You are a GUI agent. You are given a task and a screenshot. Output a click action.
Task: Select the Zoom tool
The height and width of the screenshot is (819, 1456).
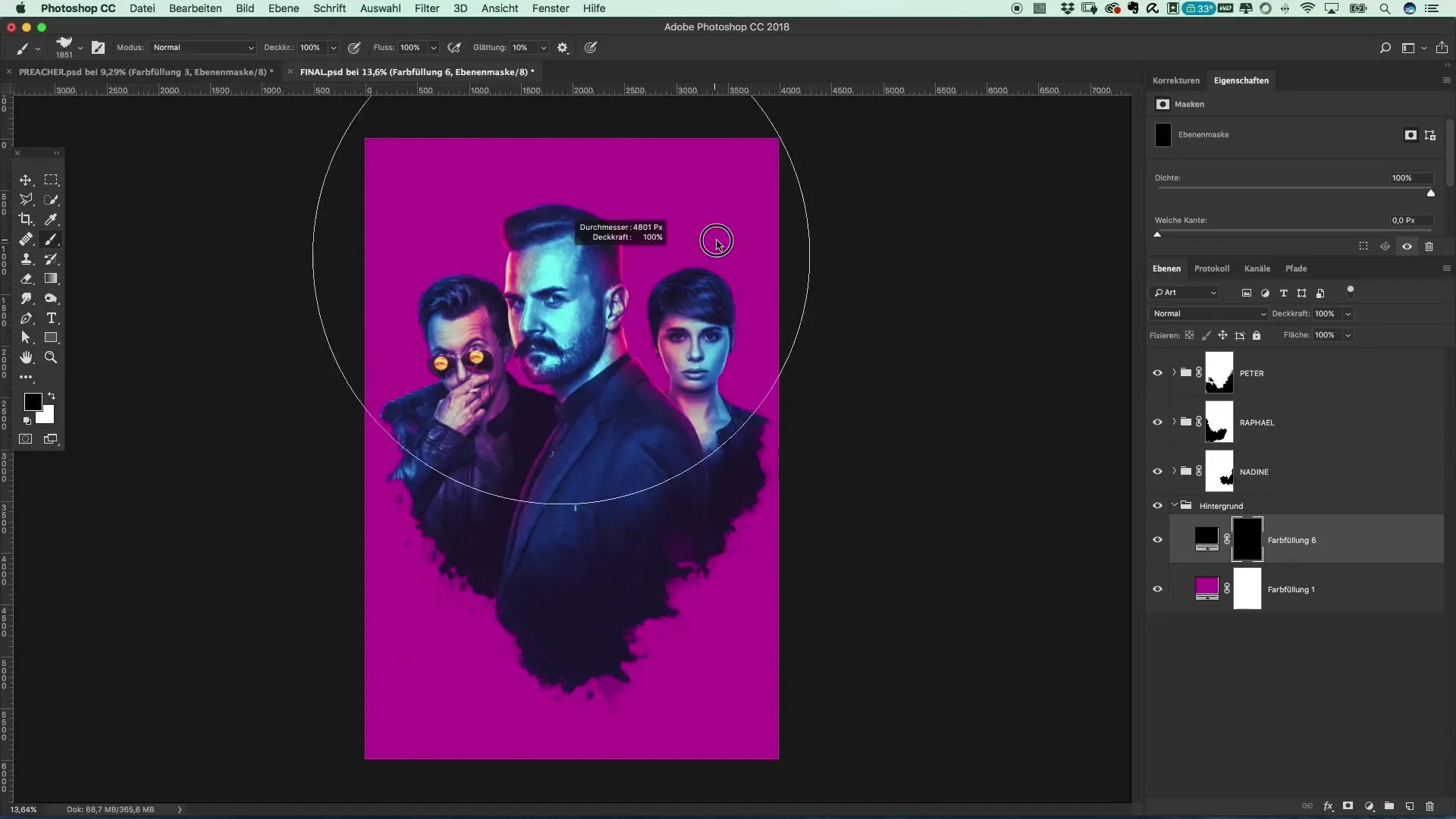(51, 357)
